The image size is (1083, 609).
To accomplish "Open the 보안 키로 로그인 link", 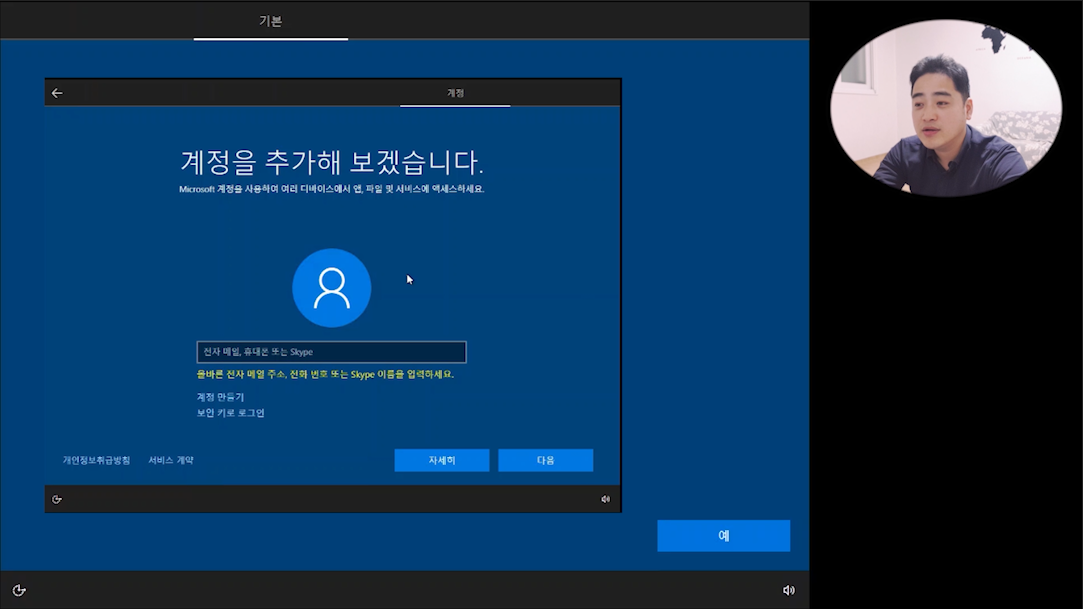I will pyautogui.click(x=231, y=413).
